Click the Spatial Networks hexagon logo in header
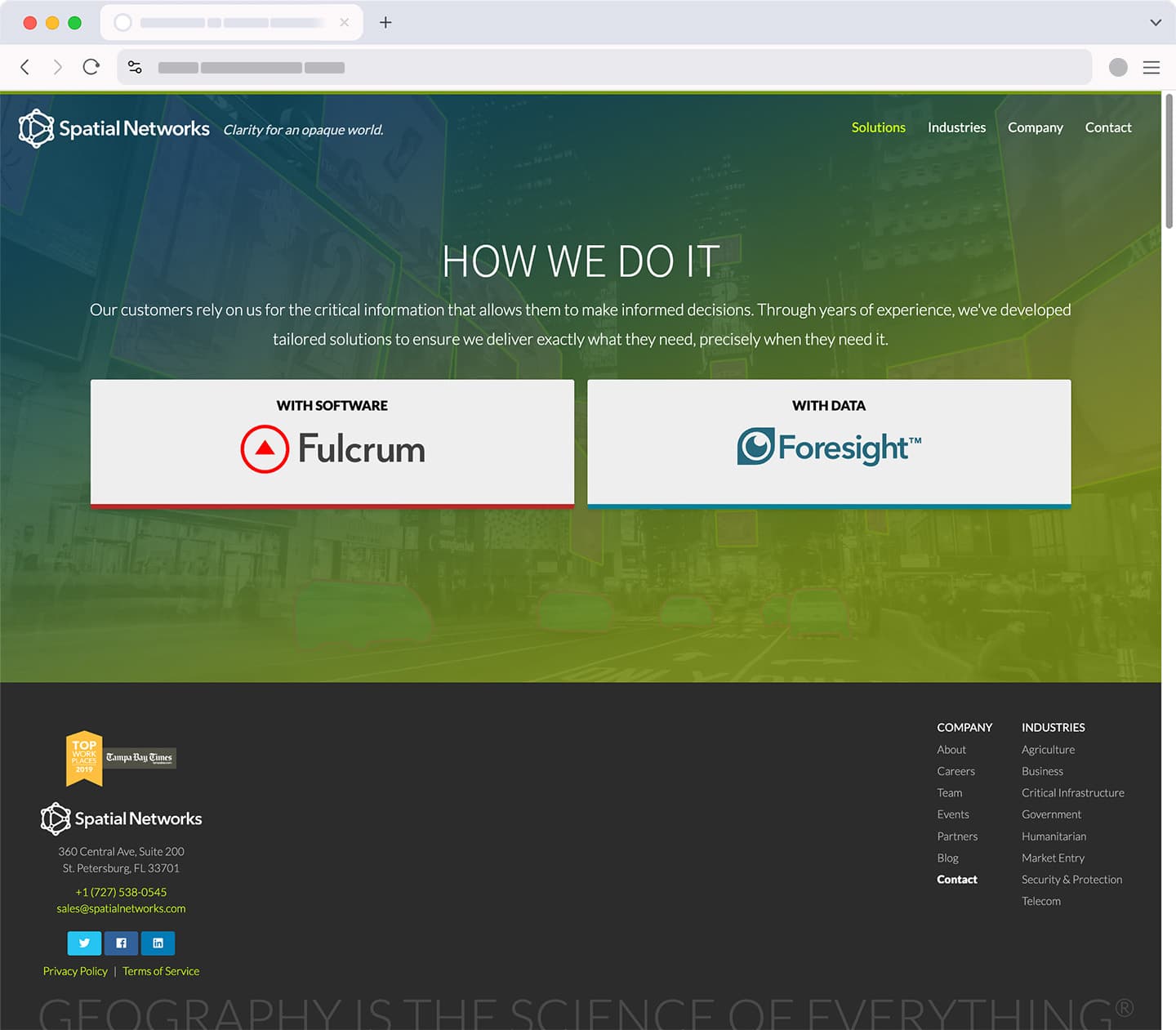This screenshot has height=1030, width=1176. [36, 128]
